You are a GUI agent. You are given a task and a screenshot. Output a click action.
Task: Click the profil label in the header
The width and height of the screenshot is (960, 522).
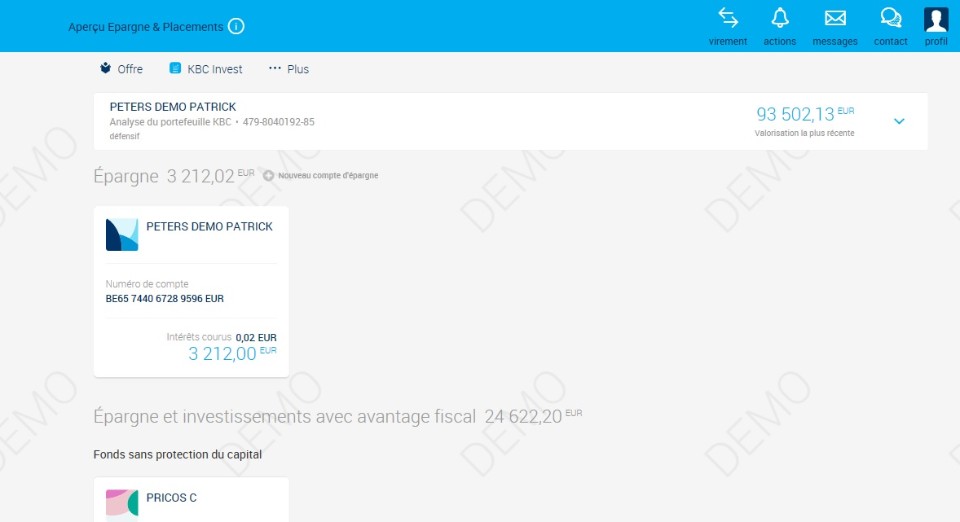pyautogui.click(x=936, y=42)
